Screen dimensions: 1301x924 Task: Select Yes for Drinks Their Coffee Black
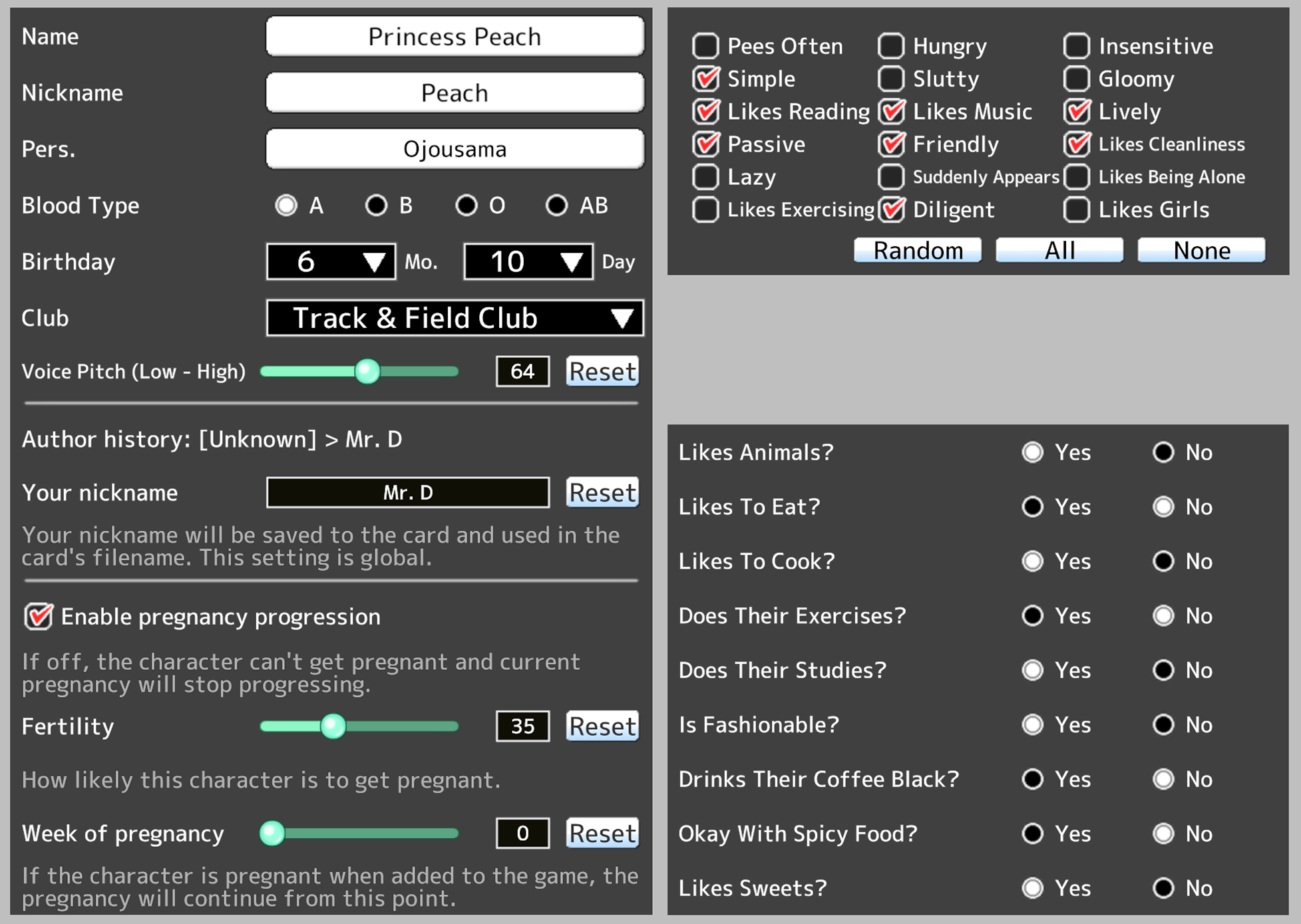1033,779
